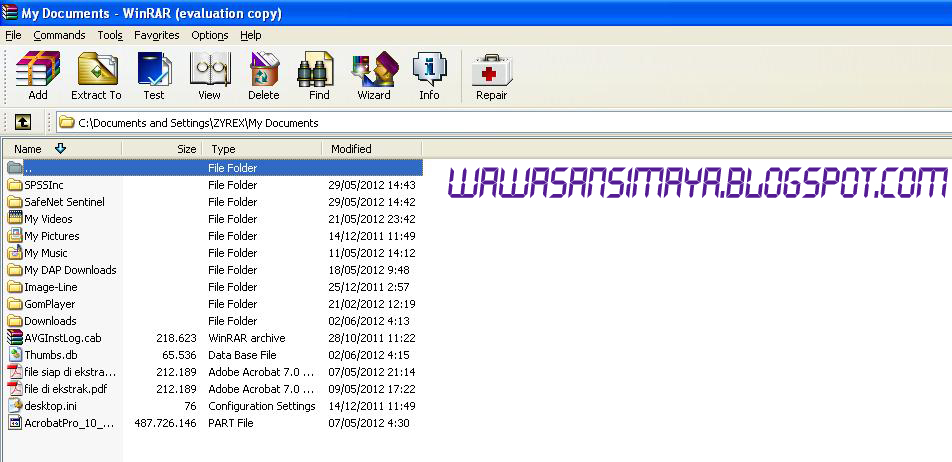
Task: Sort by the Type column header
Action: click(262, 149)
